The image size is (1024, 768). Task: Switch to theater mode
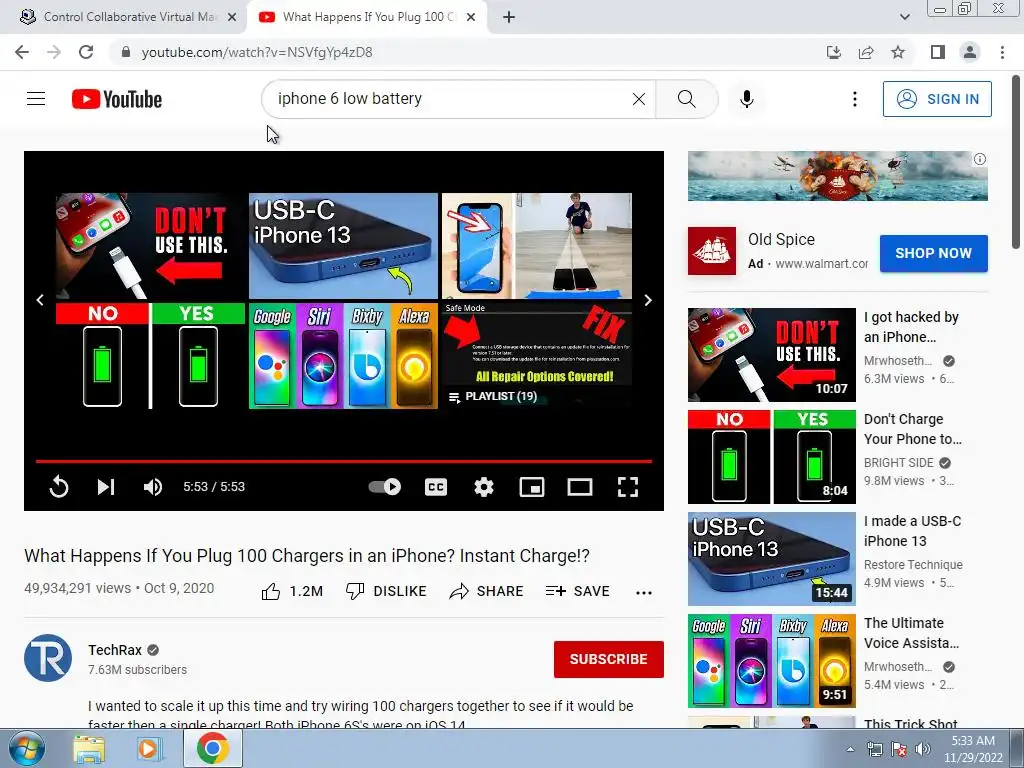point(580,487)
